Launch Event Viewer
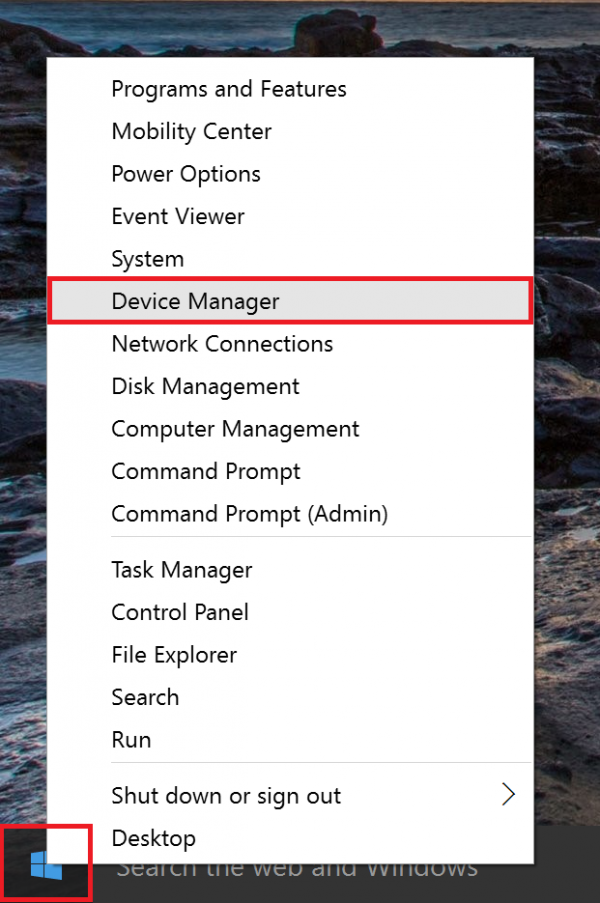This screenshot has height=903, width=600. click(178, 216)
